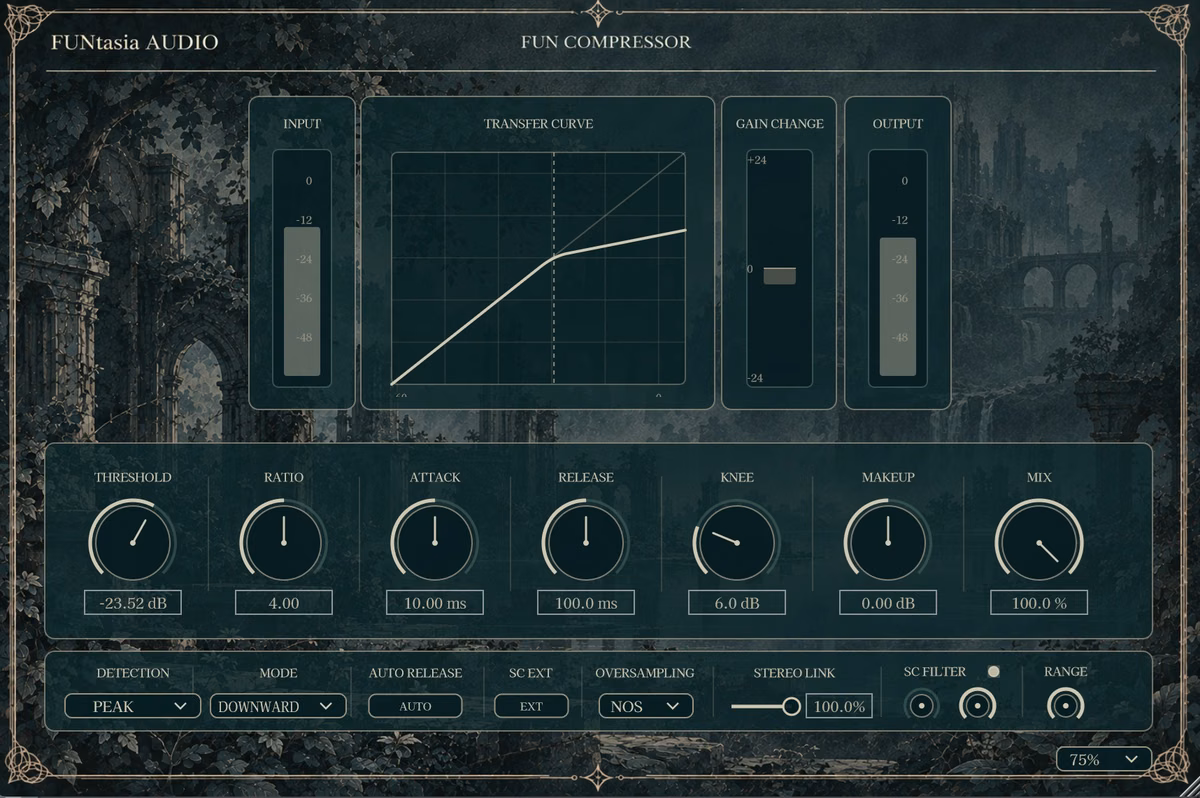Click the Attack knob

(x=434, y=542)
